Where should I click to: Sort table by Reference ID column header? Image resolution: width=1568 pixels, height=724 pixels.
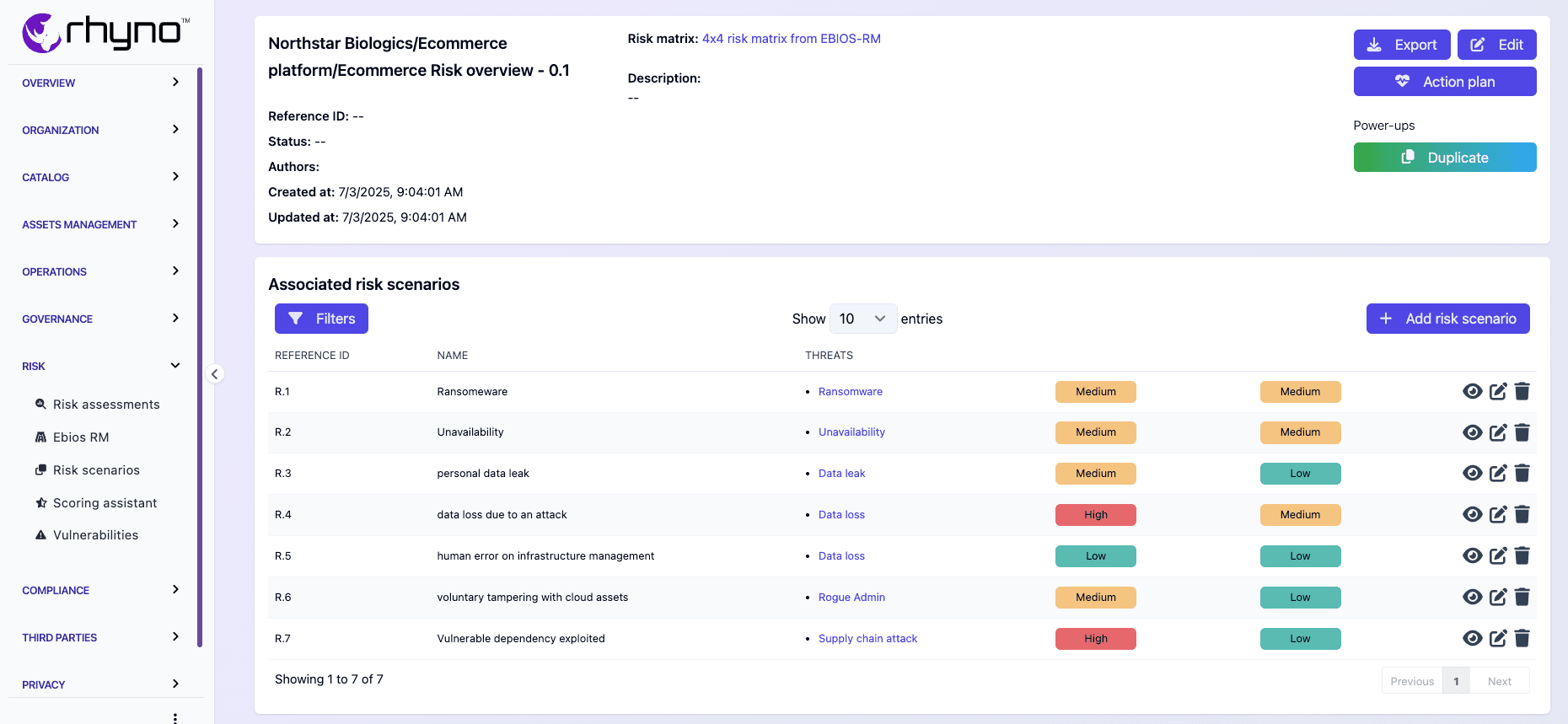pos(312,356)
